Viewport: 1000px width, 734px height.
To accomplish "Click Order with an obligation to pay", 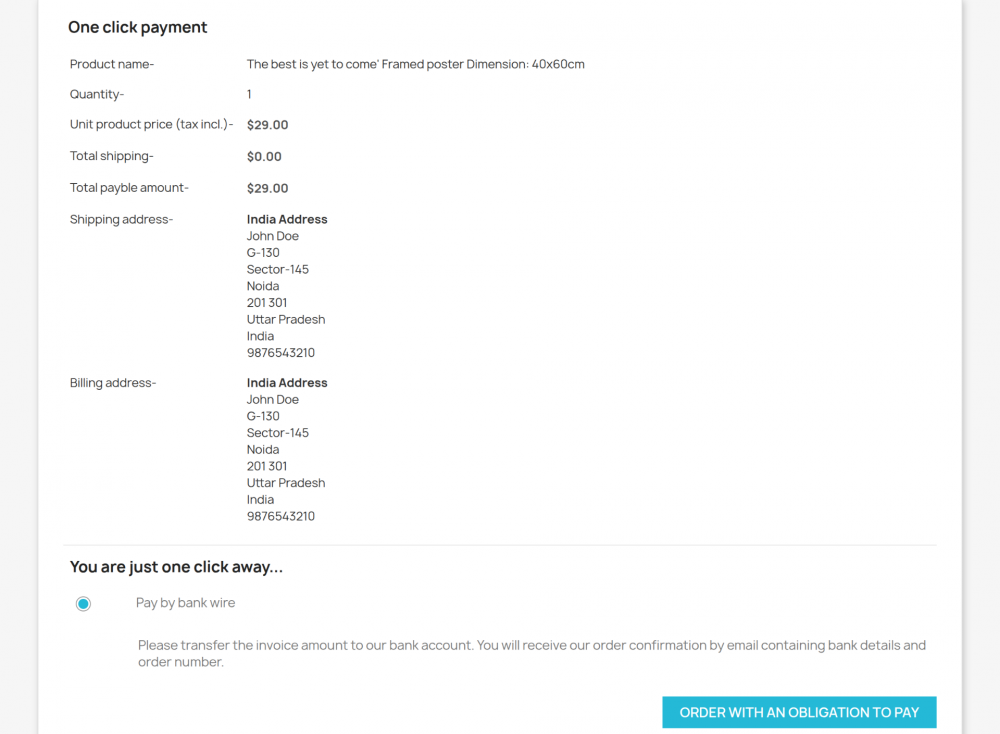I will pyautogui.click(x=799, y=712).
